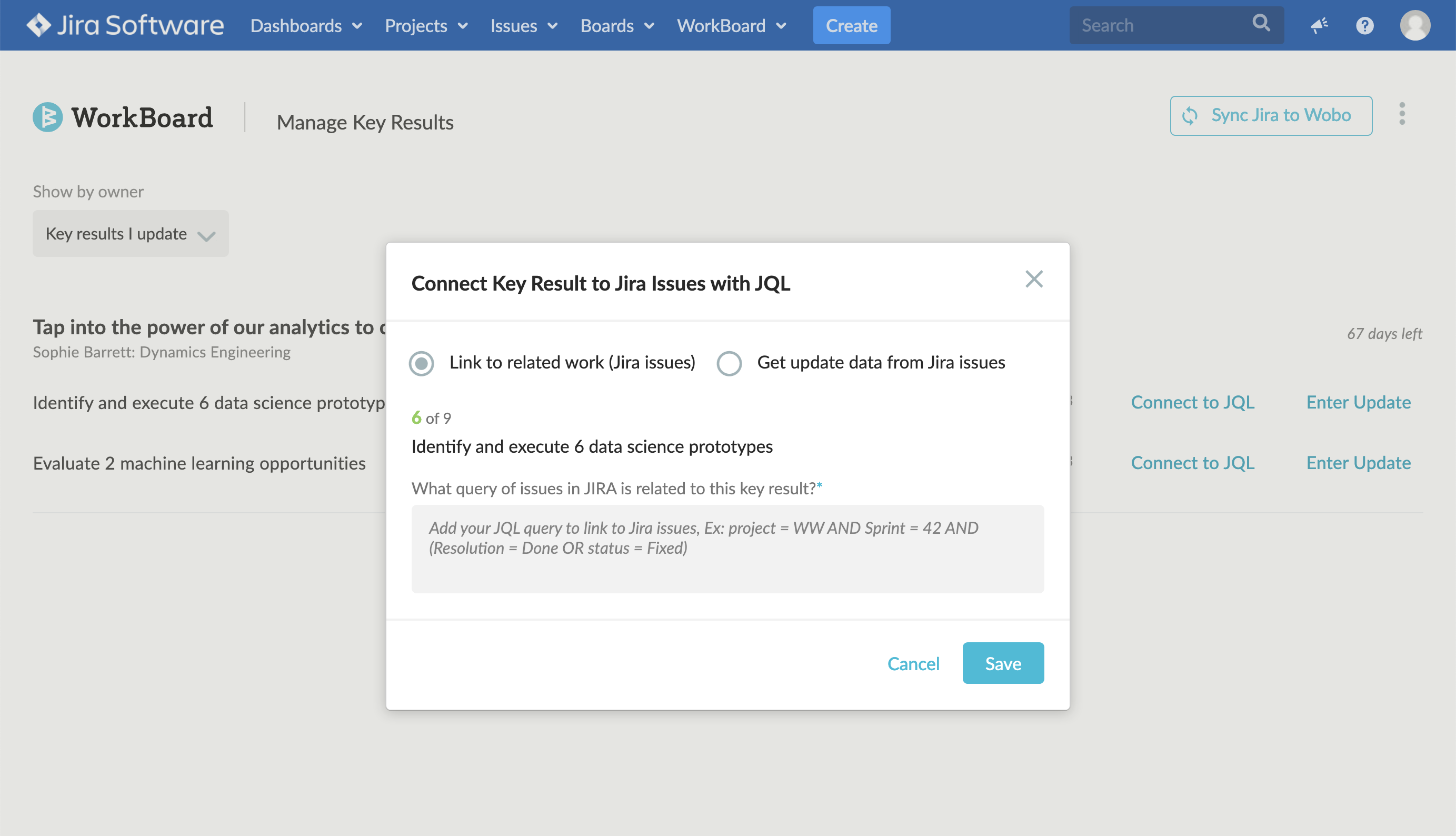Click the search magnifier icon
Image resolution: width=1456 pixels, height=836 pixels.
(x=1261, y=24)
